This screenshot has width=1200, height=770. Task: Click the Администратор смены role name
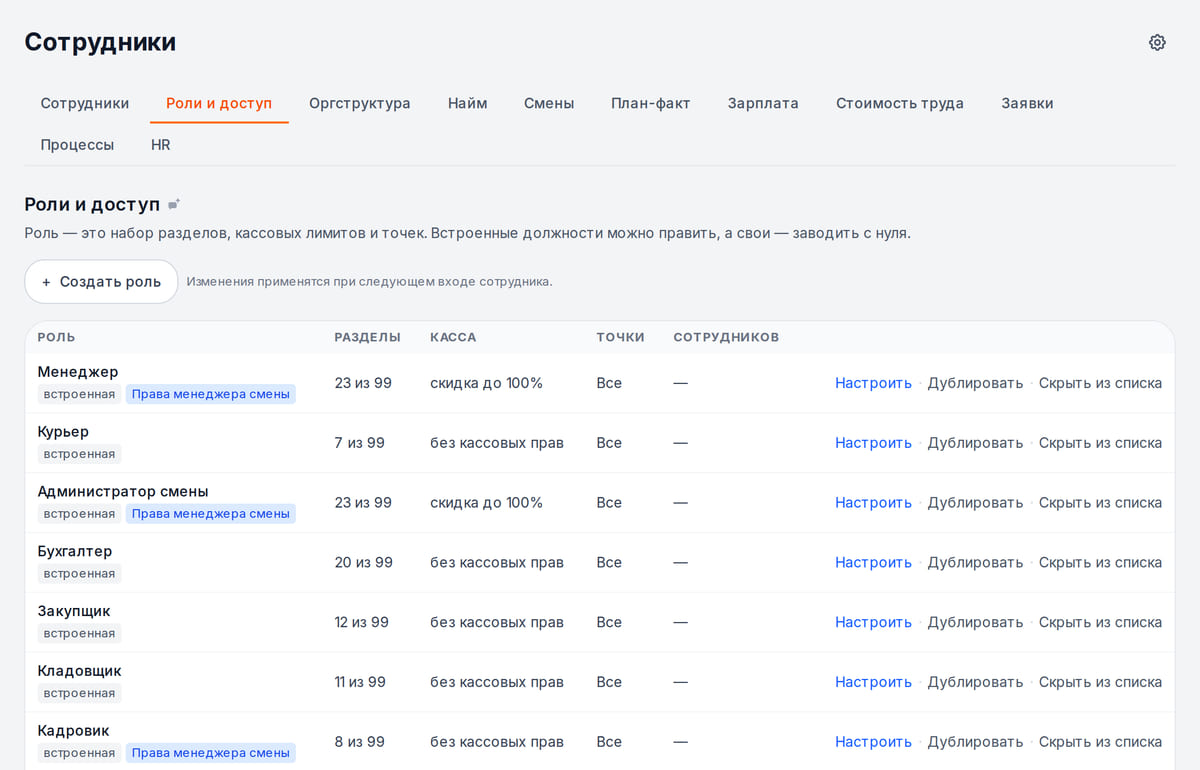(x=123, y=492)
